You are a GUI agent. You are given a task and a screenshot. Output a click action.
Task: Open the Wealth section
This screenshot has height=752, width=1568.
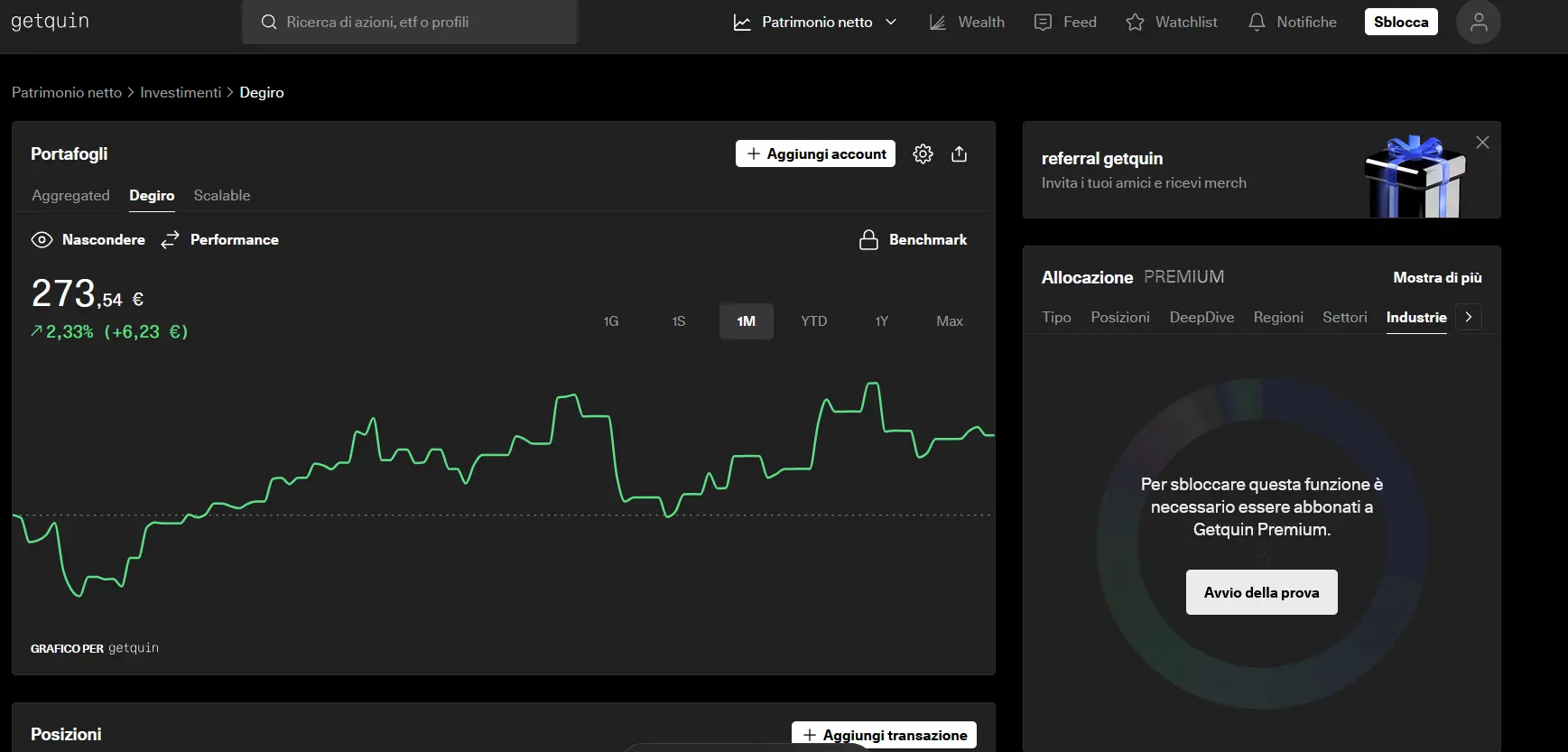tap(967, 22)
